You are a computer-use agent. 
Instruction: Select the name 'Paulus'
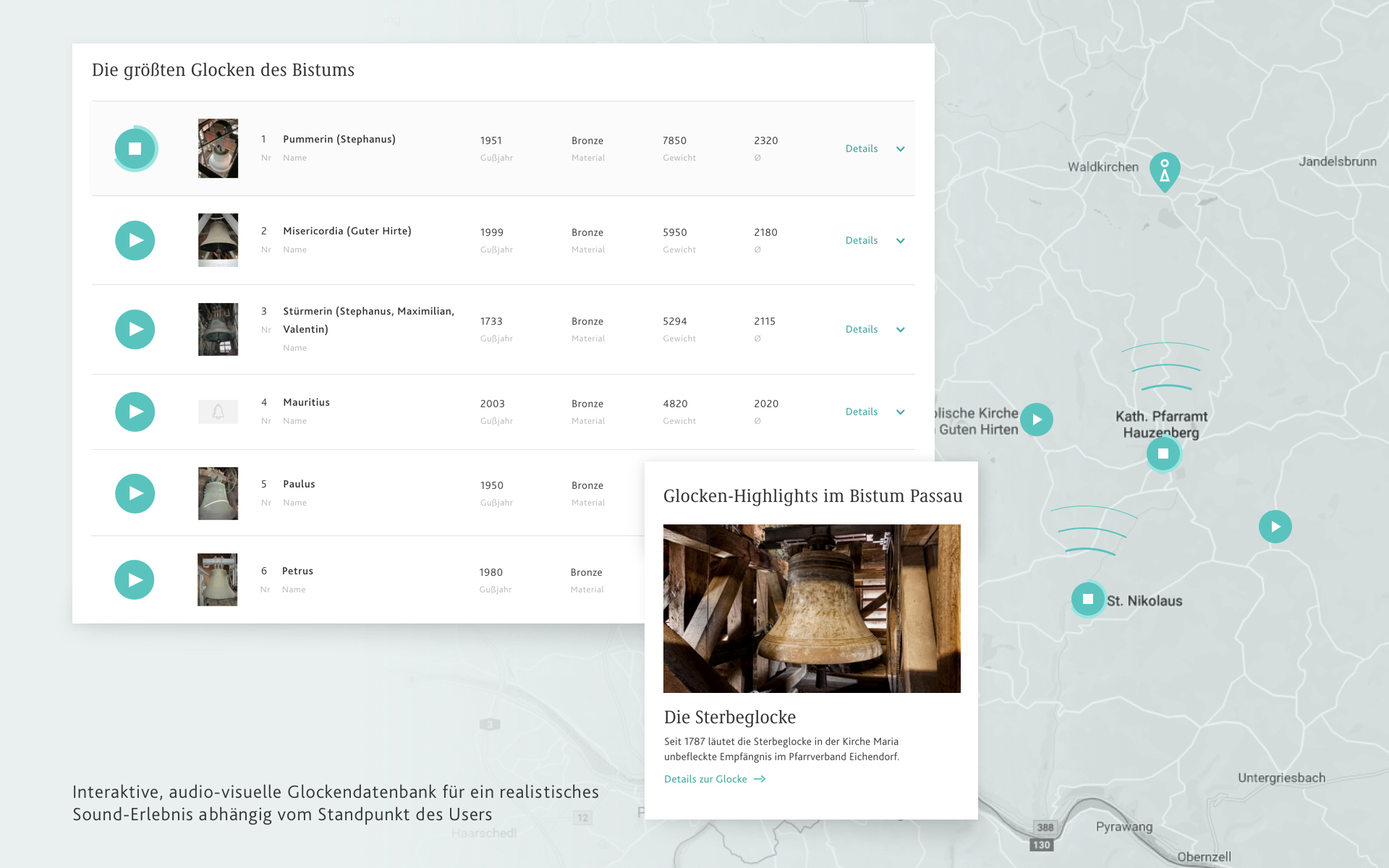pyautogui.click(x=299, y=484)
